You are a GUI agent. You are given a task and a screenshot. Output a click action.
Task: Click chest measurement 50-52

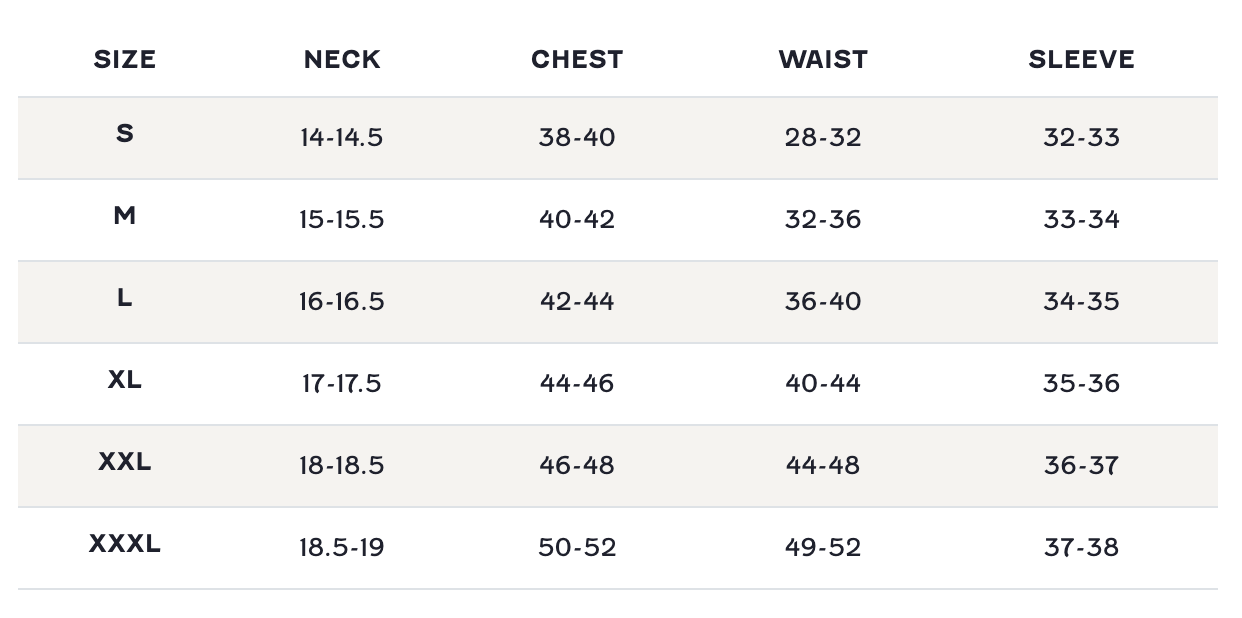pyautogui.click(x=577, y=548)
